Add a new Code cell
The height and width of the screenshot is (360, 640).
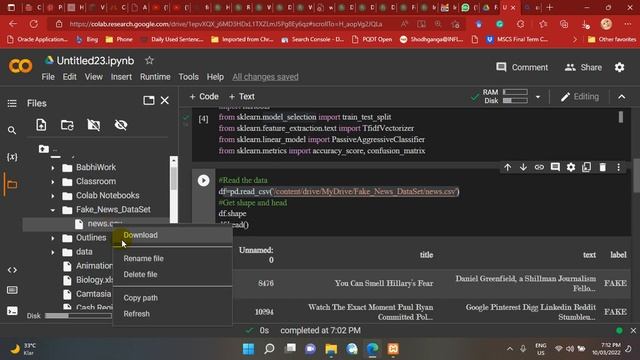[x=204, y=97]
